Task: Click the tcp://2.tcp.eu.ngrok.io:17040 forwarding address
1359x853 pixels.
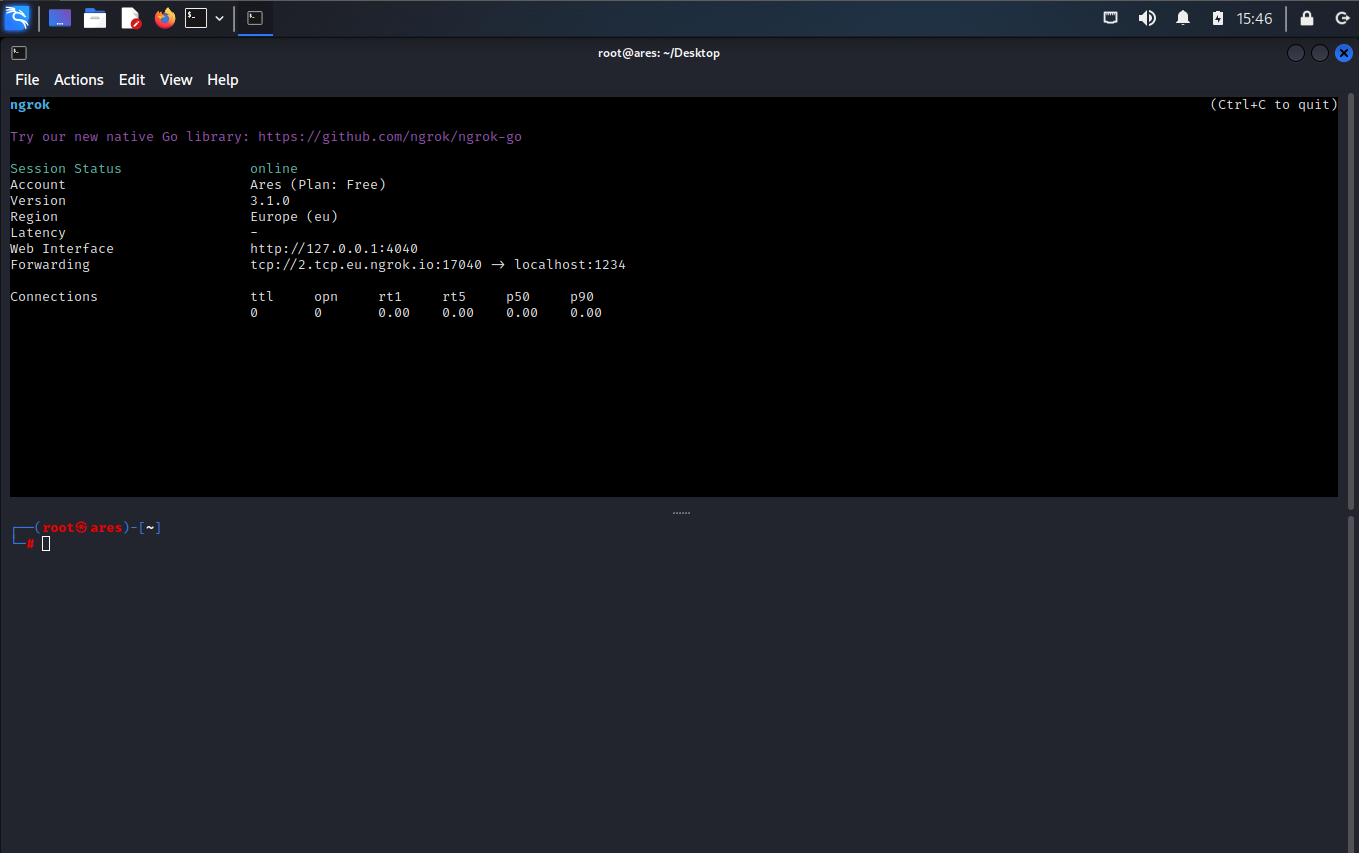Action: coord(366,265)
